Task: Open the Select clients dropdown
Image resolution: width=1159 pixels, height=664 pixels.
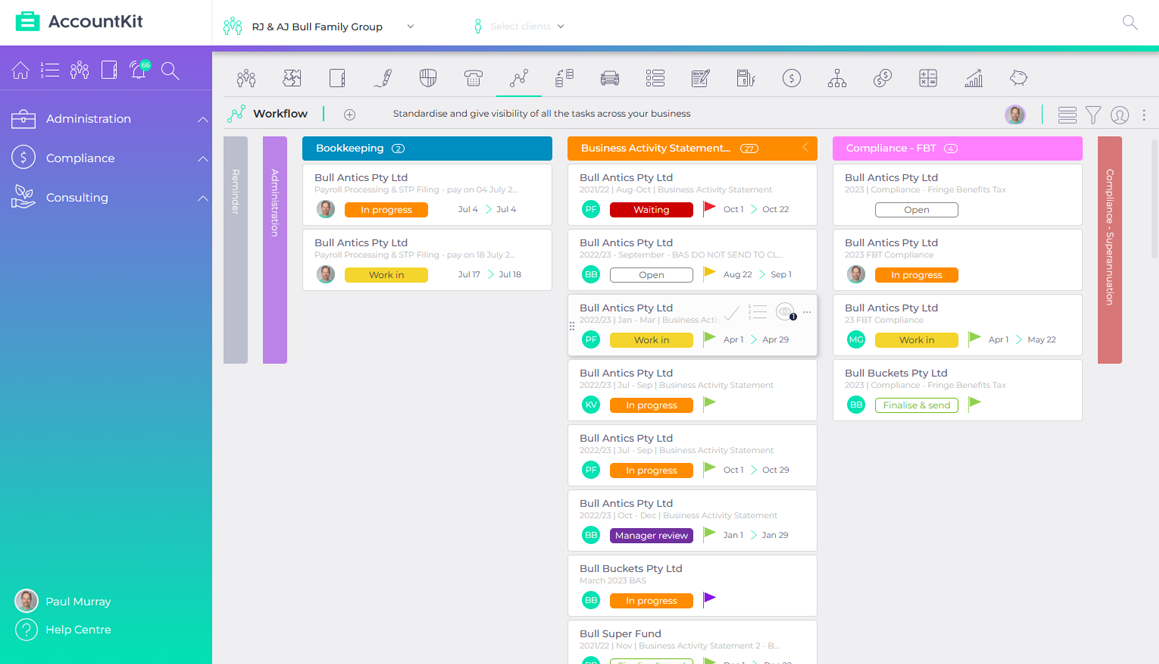Action: 520,27
